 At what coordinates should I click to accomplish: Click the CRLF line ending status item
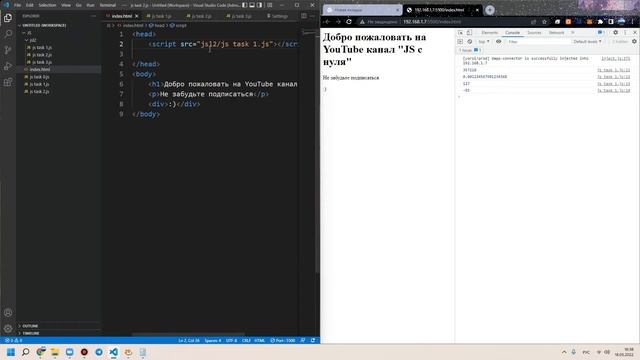click(x=246, y=340)
